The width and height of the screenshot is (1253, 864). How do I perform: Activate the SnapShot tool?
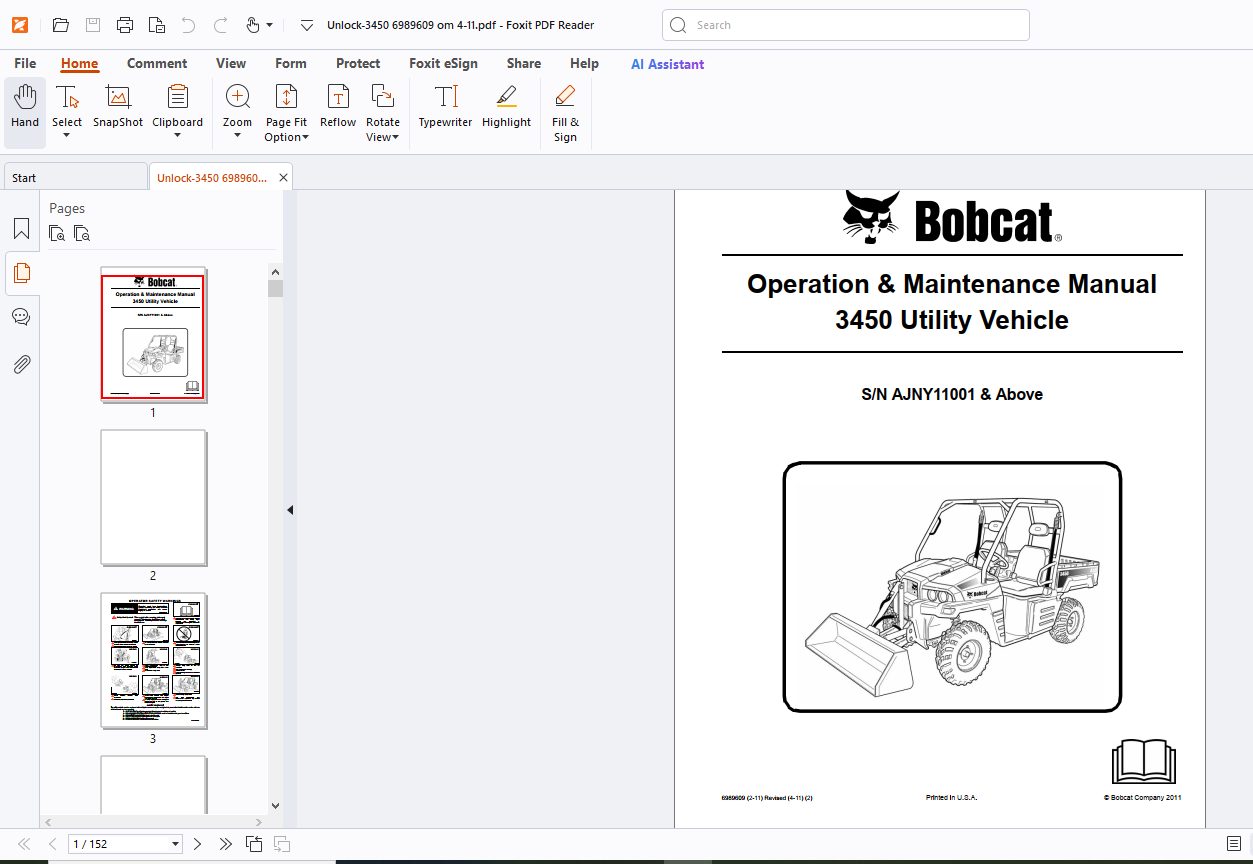118,105
